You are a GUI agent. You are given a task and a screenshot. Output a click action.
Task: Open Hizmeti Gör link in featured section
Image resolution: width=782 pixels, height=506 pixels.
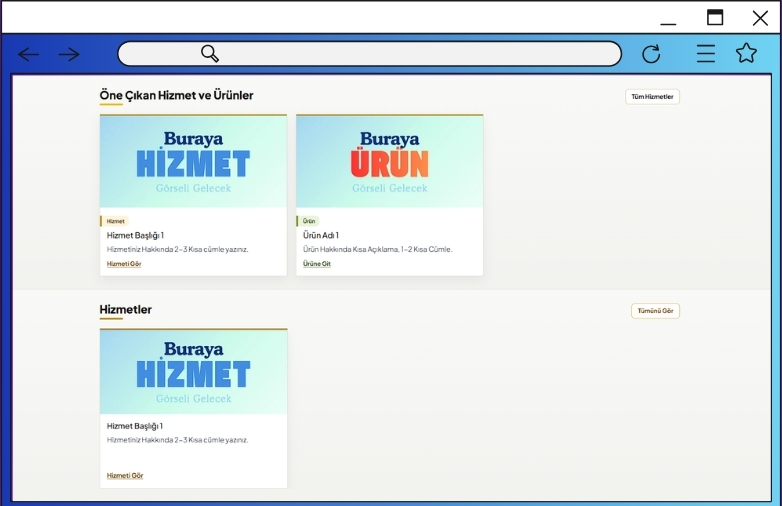pyautogui.click(x=124, y=264)
